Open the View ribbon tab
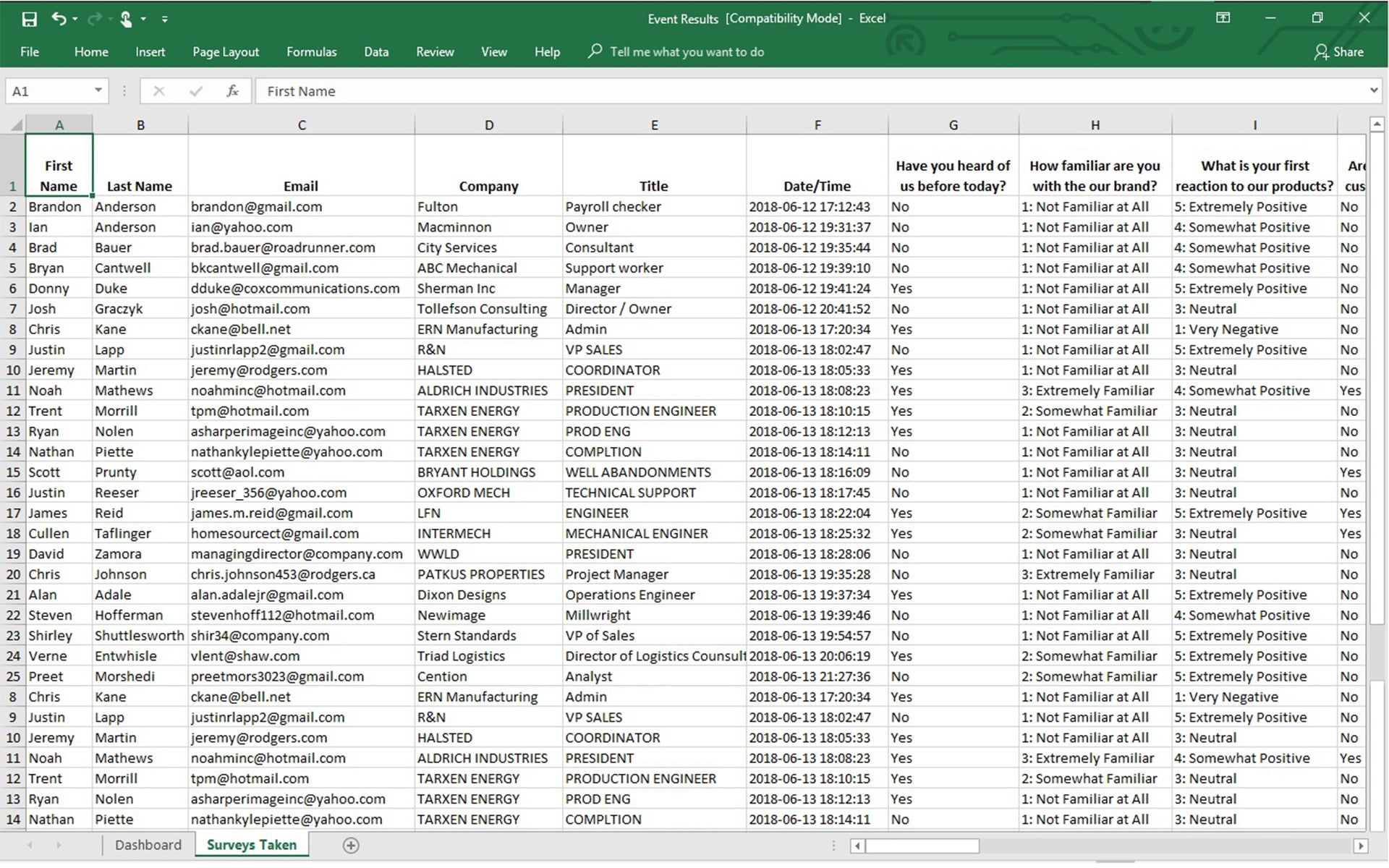Viewport: 1389px width, 868px height. coord(494,52)
